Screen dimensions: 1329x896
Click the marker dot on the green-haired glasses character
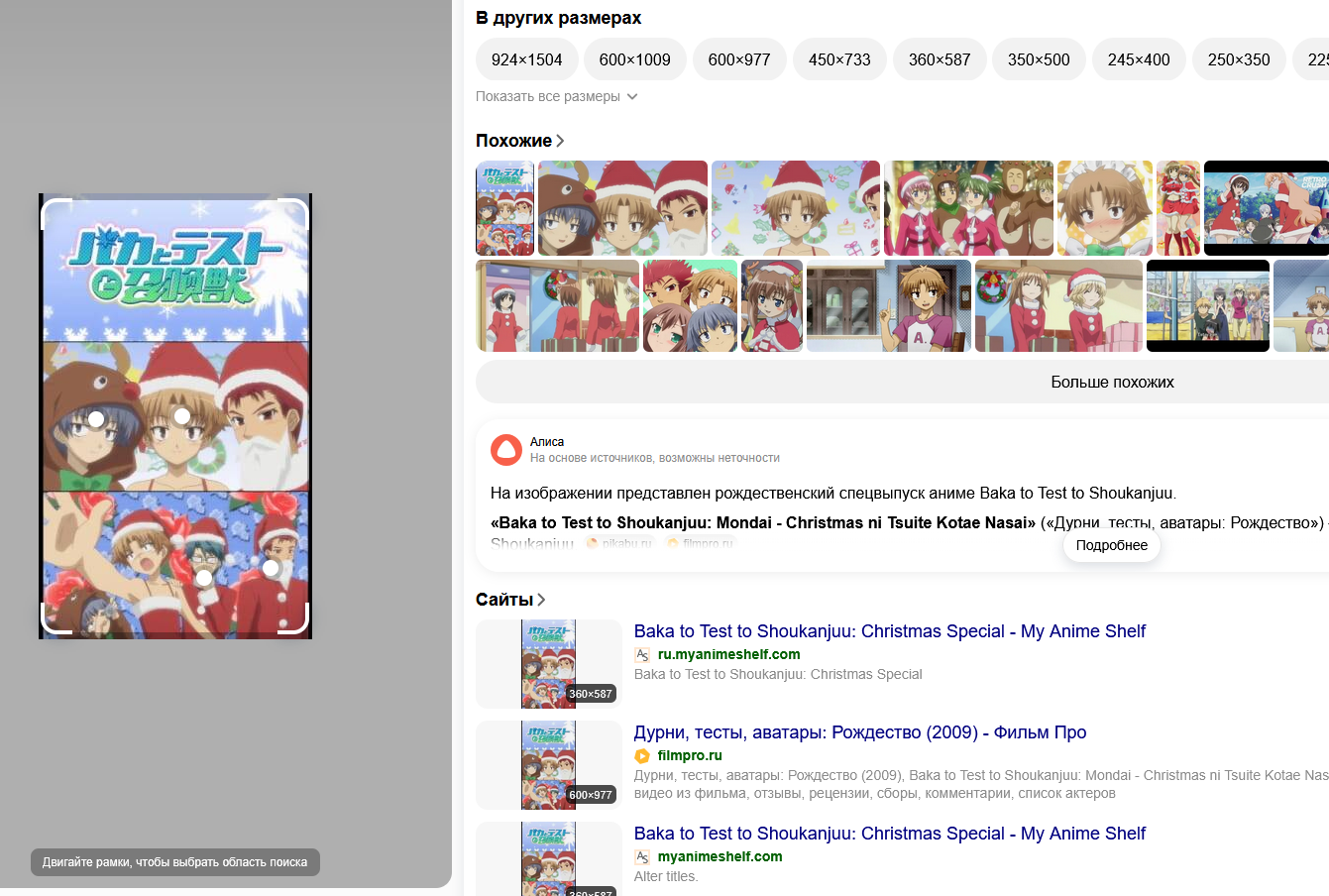pyautogui.click(x=204, y=578)
